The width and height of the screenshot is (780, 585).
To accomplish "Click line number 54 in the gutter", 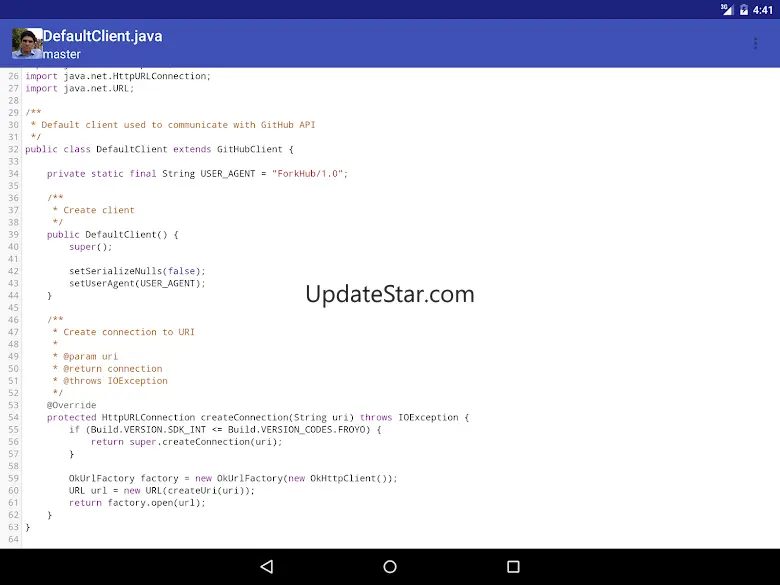I will (13, 417).
